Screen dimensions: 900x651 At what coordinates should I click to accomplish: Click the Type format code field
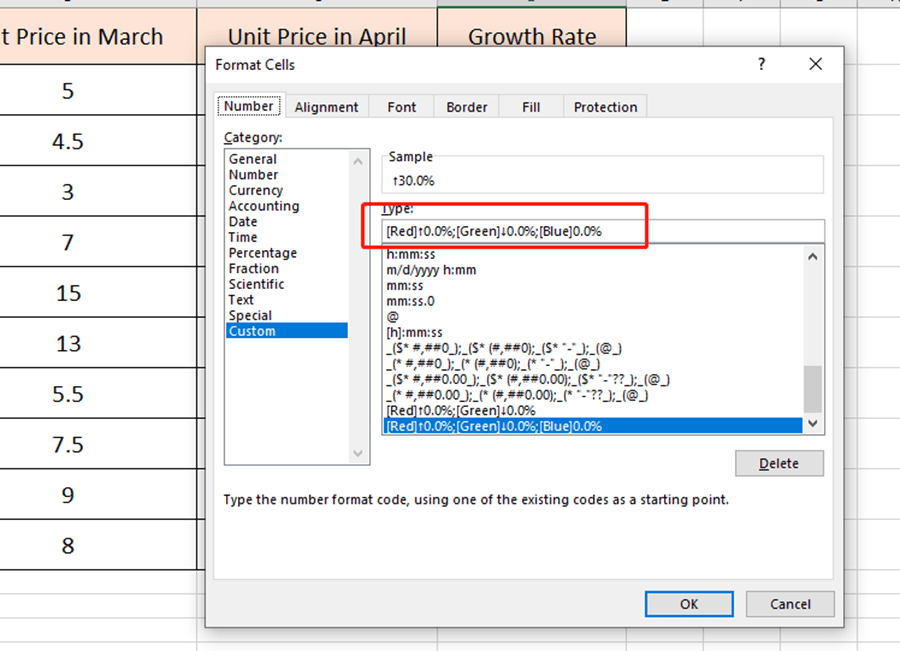click(603, 231)
